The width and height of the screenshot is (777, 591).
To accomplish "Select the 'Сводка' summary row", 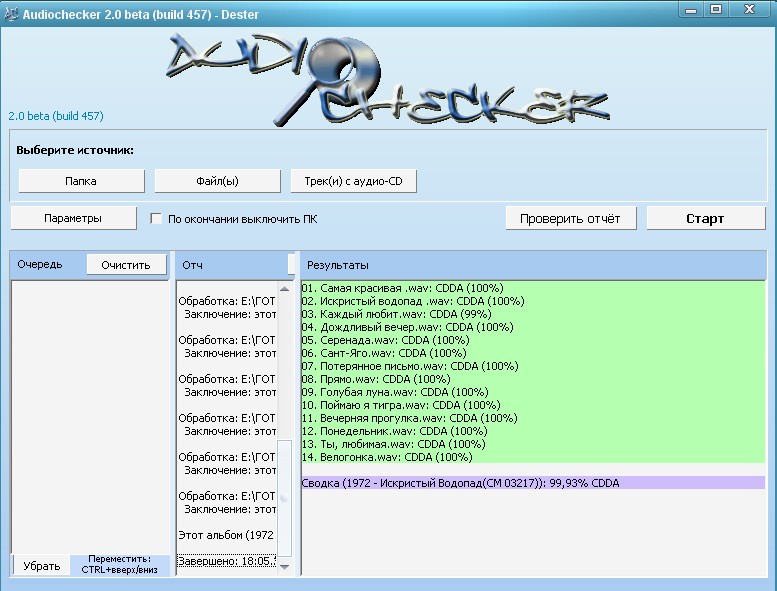I will coord(460,483).
